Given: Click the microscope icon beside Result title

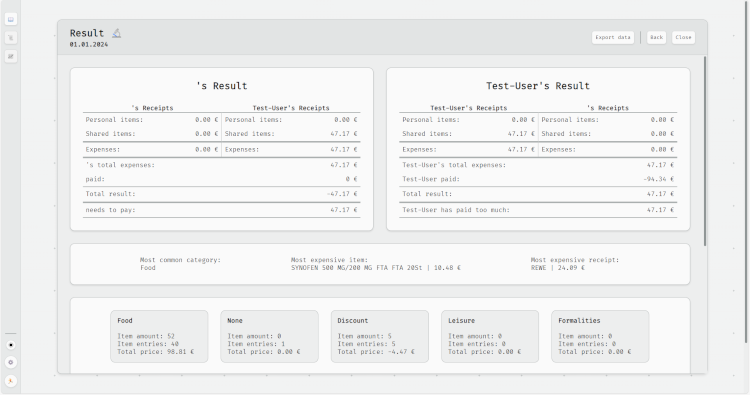Looking at the screenshot, I should (x=117, y=33).
